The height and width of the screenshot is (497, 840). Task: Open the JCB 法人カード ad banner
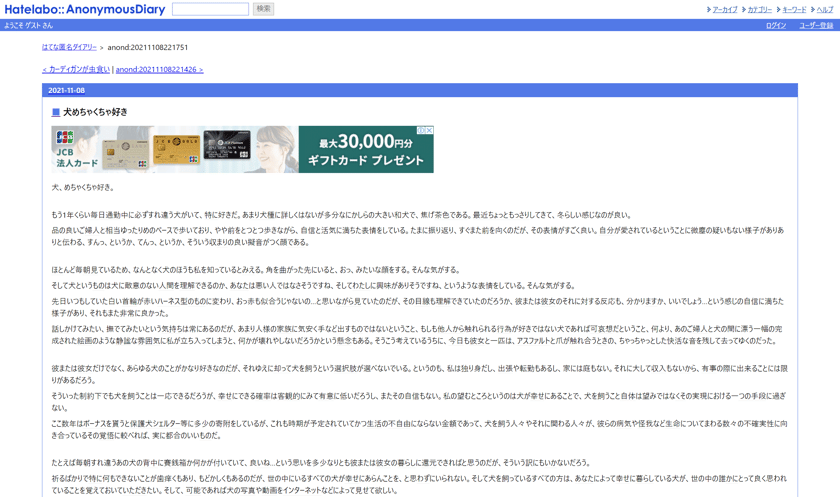(242, 149)
